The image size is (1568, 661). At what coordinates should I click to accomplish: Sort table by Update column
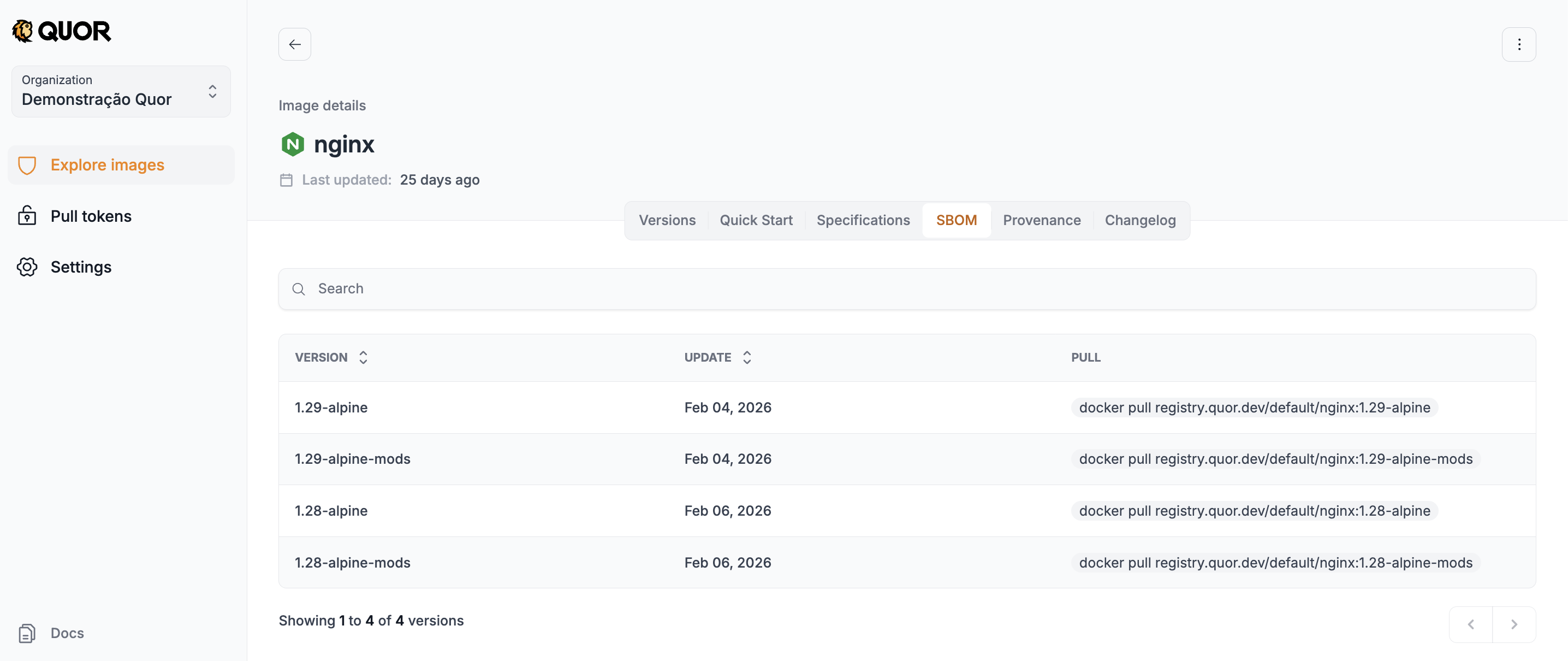tap(747, 358)
